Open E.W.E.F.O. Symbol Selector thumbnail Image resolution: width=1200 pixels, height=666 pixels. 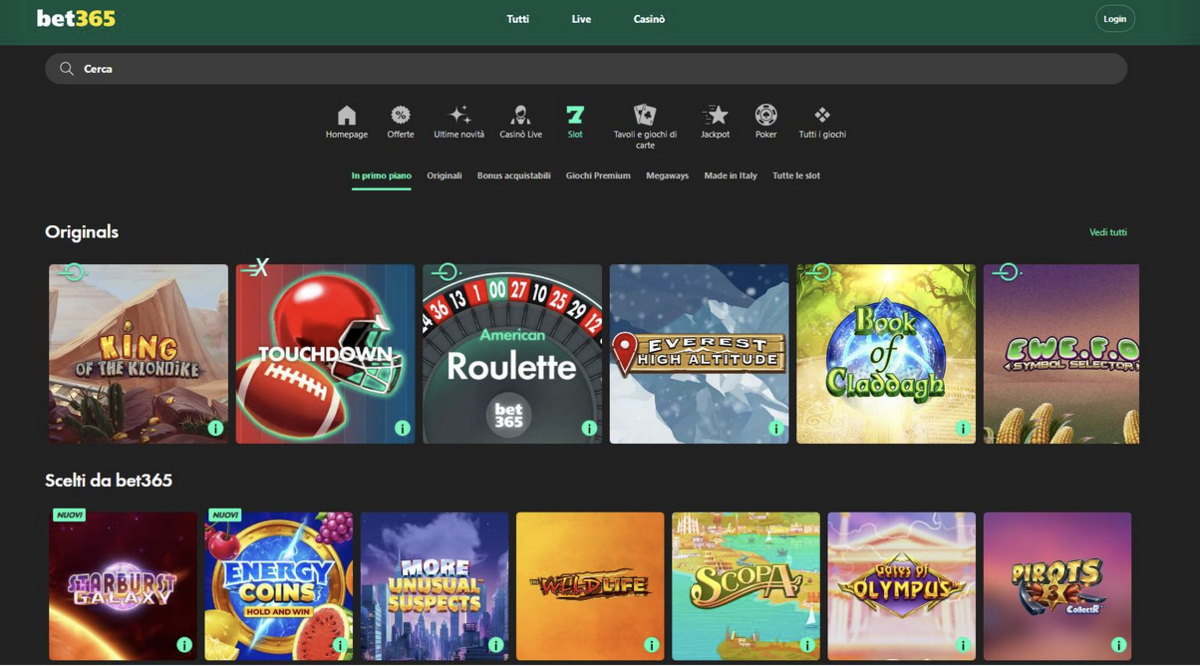point(1062,354)
